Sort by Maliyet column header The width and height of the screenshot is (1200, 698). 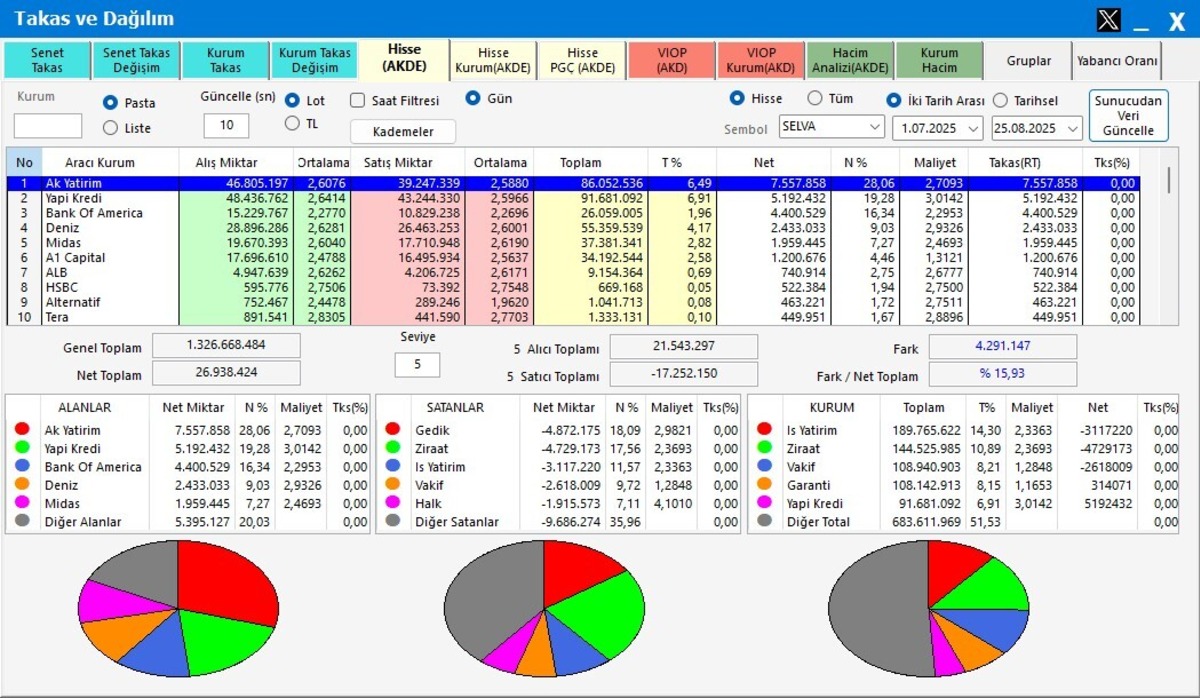tap(934, 162)
